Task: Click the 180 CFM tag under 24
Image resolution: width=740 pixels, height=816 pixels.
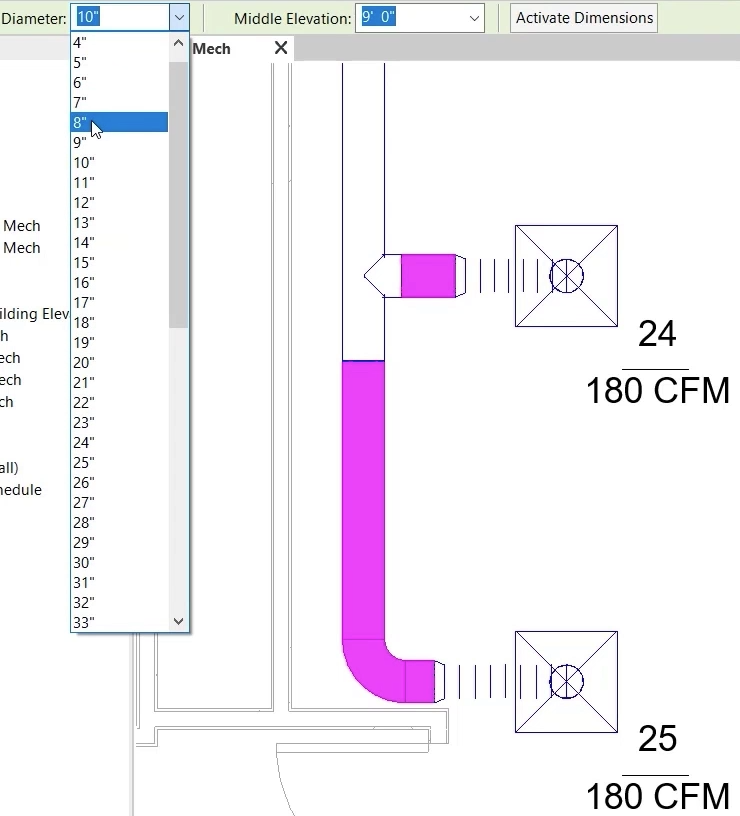Action: point(658,391)
